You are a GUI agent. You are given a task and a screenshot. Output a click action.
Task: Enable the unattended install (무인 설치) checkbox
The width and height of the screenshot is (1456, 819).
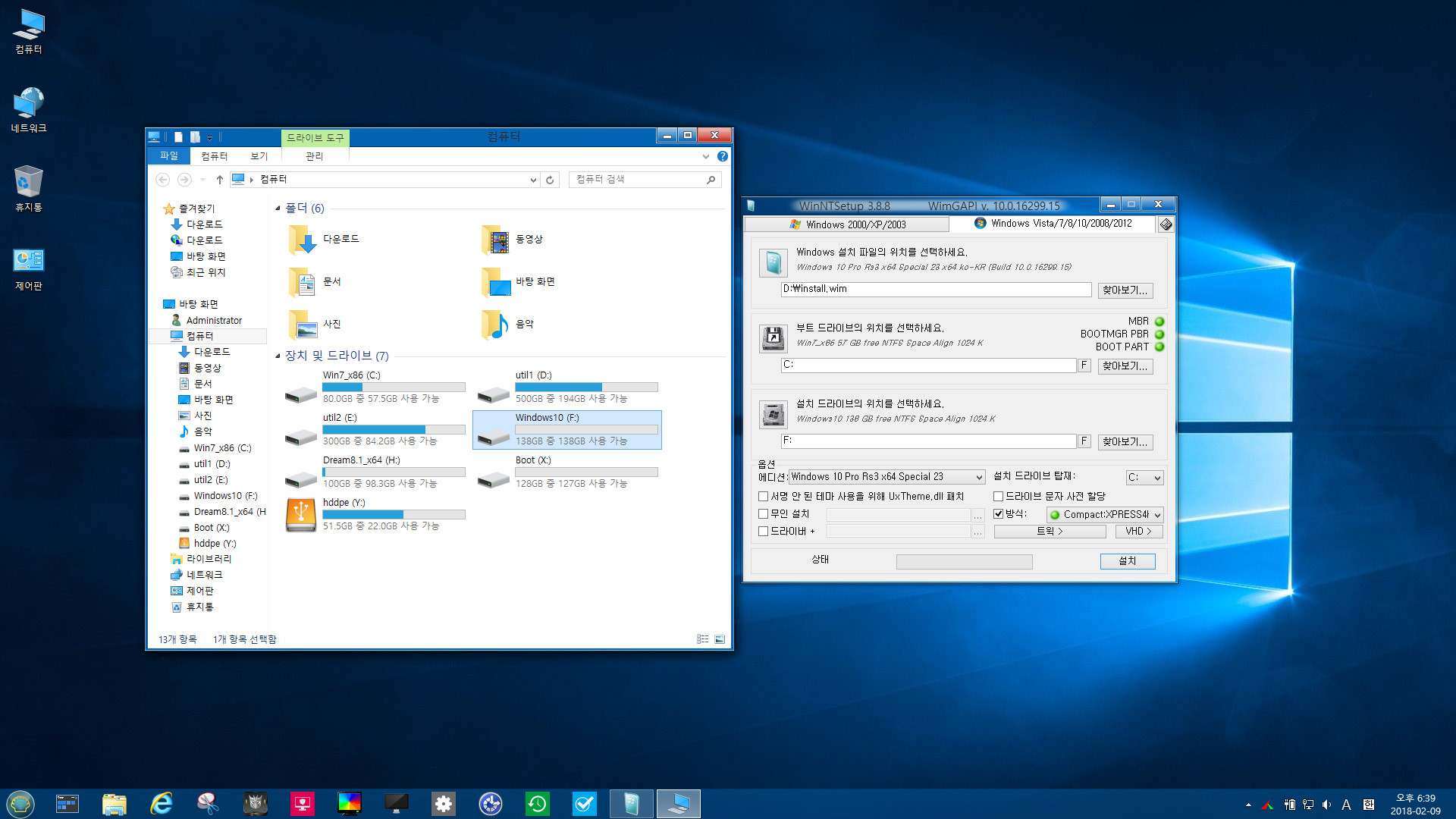pyautogui.click(x=764, y=514)
